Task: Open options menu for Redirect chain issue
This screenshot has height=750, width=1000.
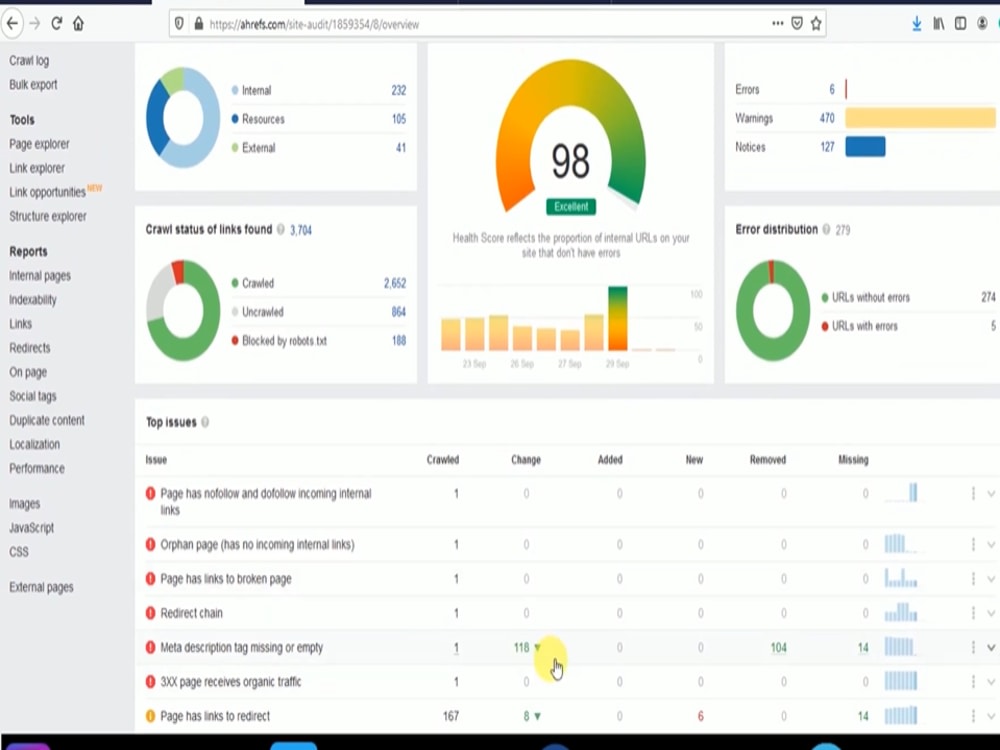Action: point(973,613)
